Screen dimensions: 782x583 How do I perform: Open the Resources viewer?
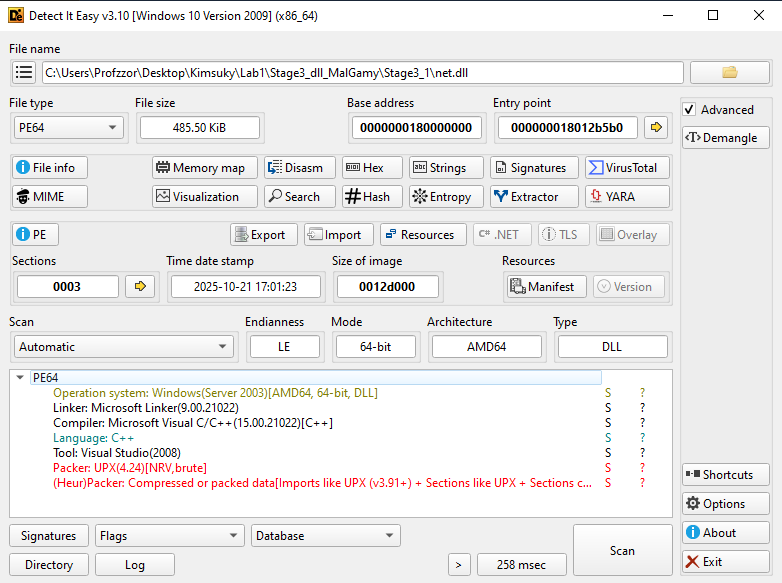tap(423, 234)
